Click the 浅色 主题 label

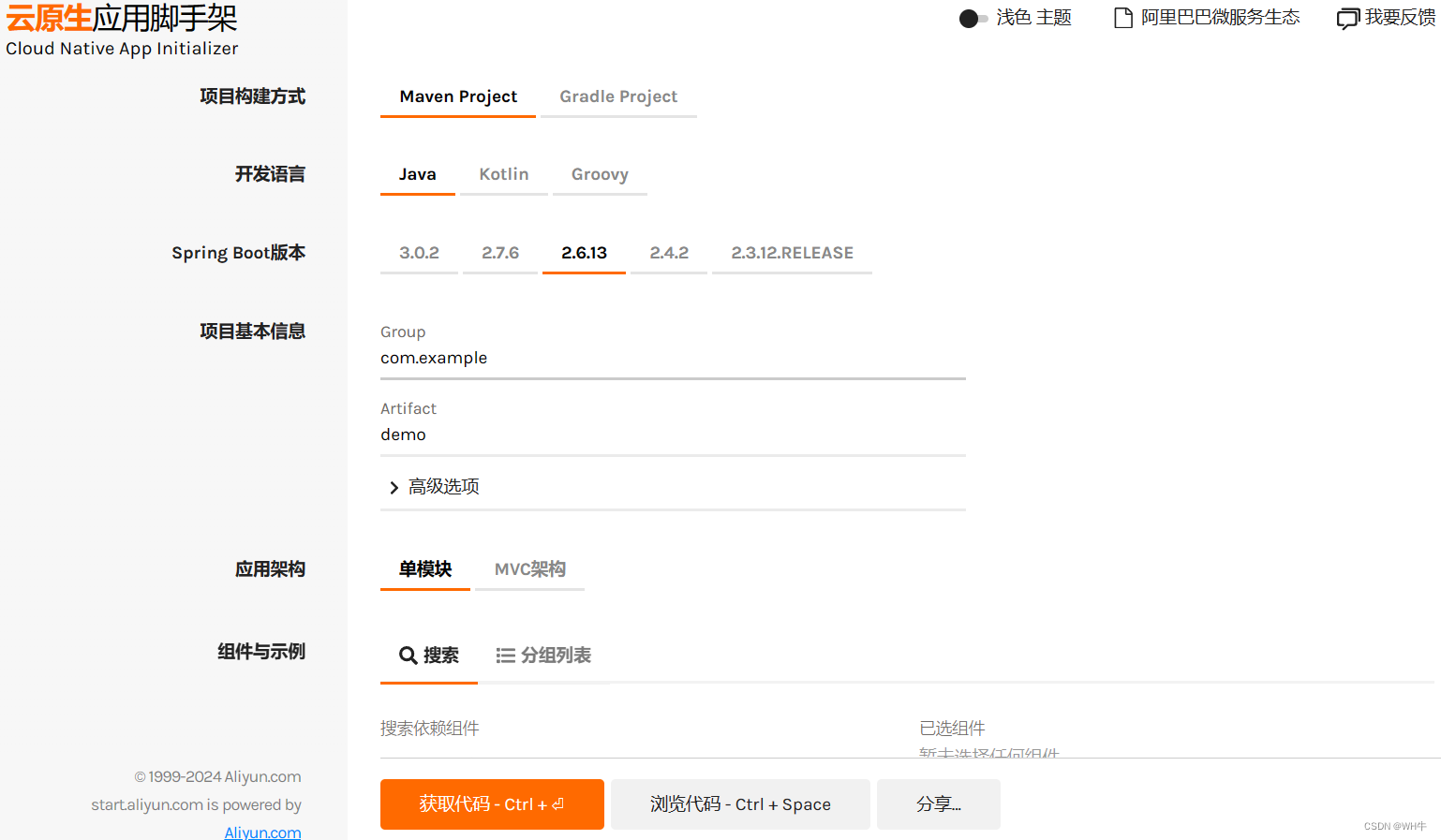pos(1034,18)
